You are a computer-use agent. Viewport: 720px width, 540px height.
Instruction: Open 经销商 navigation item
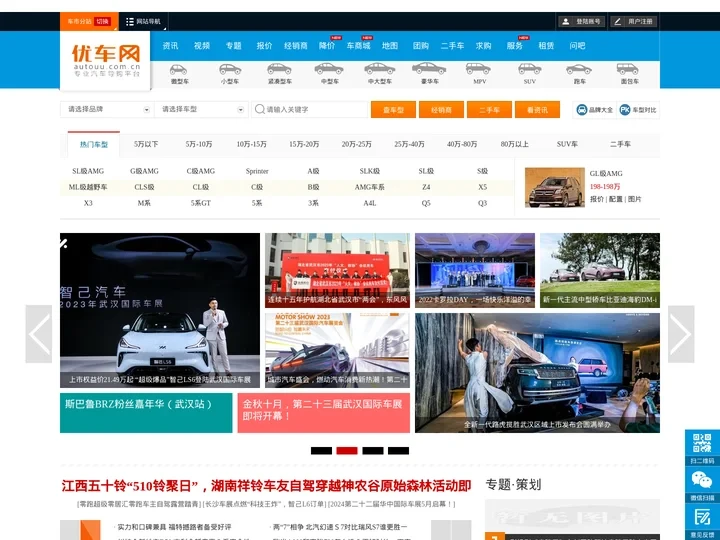[296, 46]
